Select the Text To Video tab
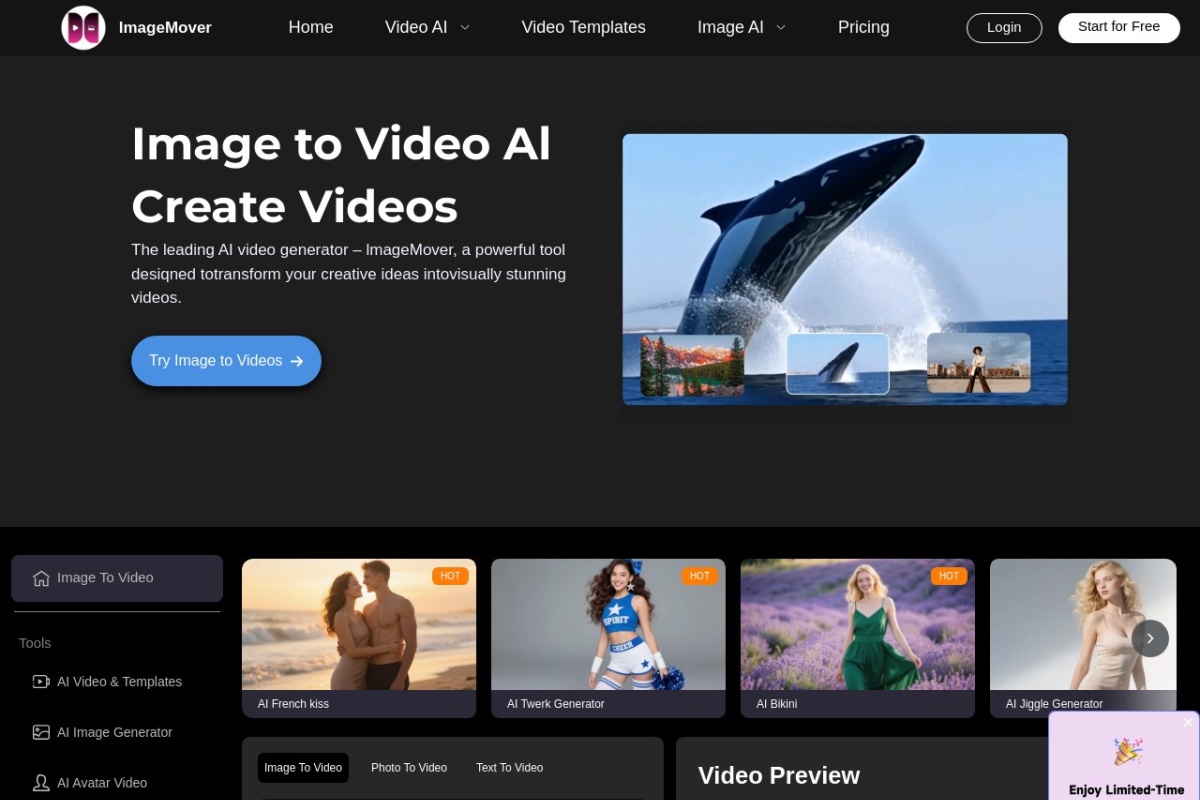This screenshot has height=800, width=1200. pyautogui.click(x=509, y=767)
